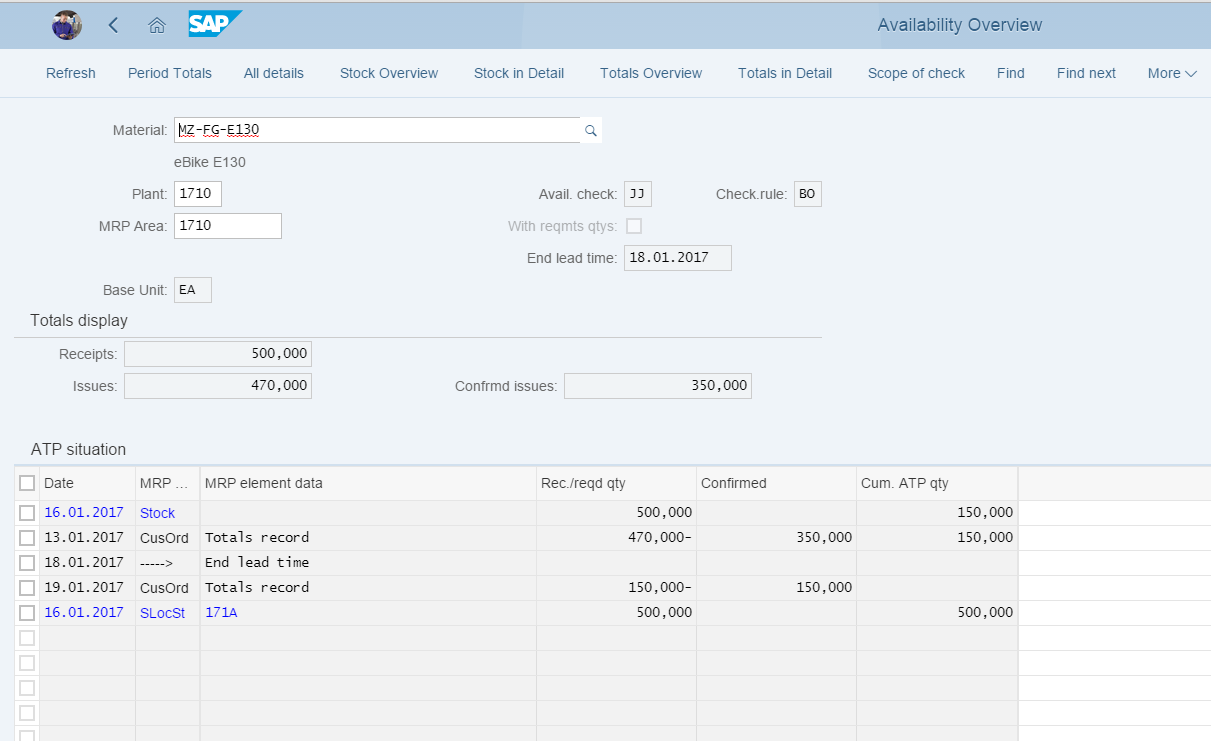Navigate back using the back arrow
Screen dimensions: 1211x741
coord(112,24)
